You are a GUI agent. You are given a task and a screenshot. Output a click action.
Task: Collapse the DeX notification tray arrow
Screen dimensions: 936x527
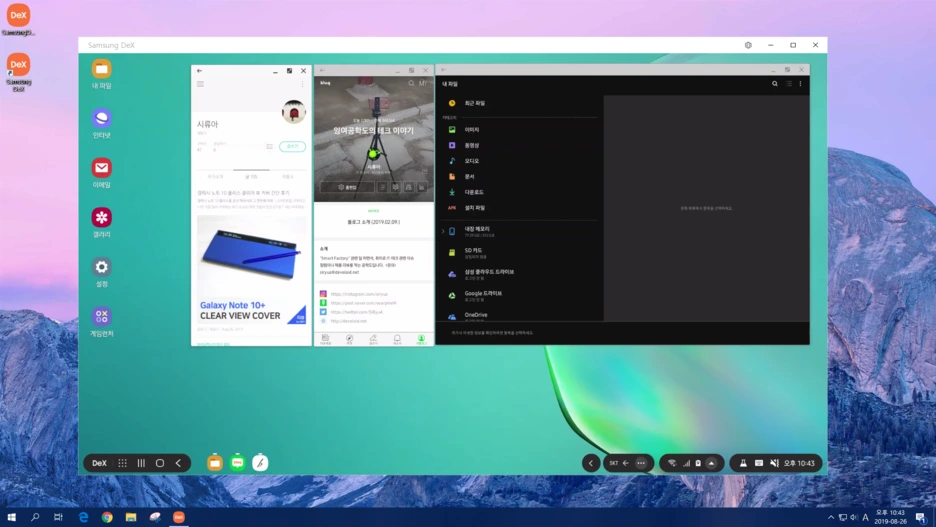[591, 463]
